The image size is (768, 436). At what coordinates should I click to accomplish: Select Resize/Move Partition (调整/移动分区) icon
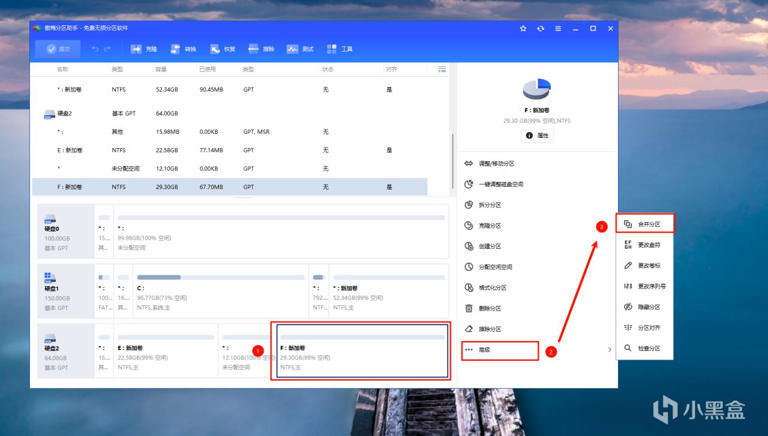coord(469,164)
